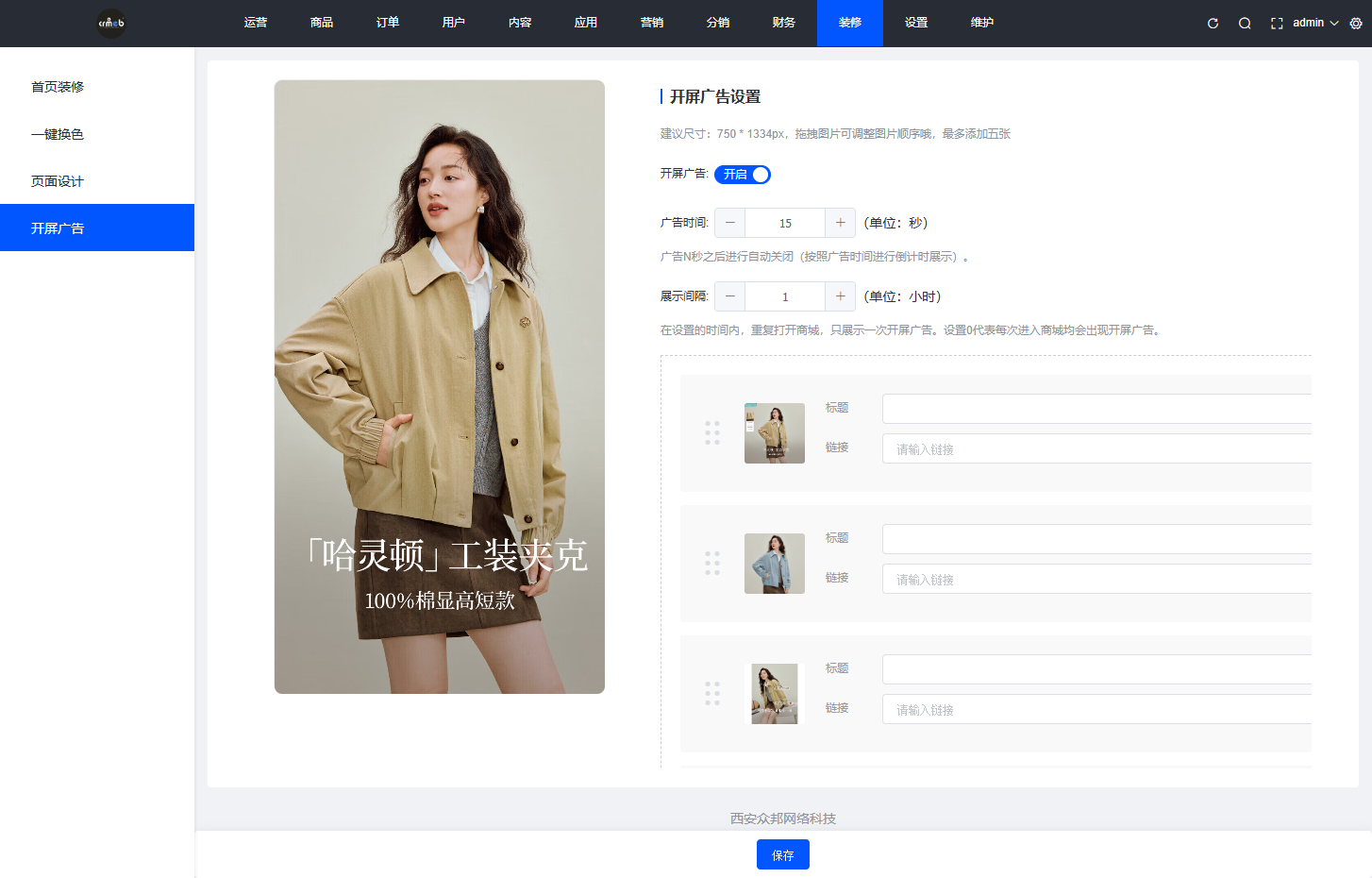This screenshot has height=878, width=1372.
Task: Click the 西安众邦网络科技 footer link
Action: click(x=782, y=819)
